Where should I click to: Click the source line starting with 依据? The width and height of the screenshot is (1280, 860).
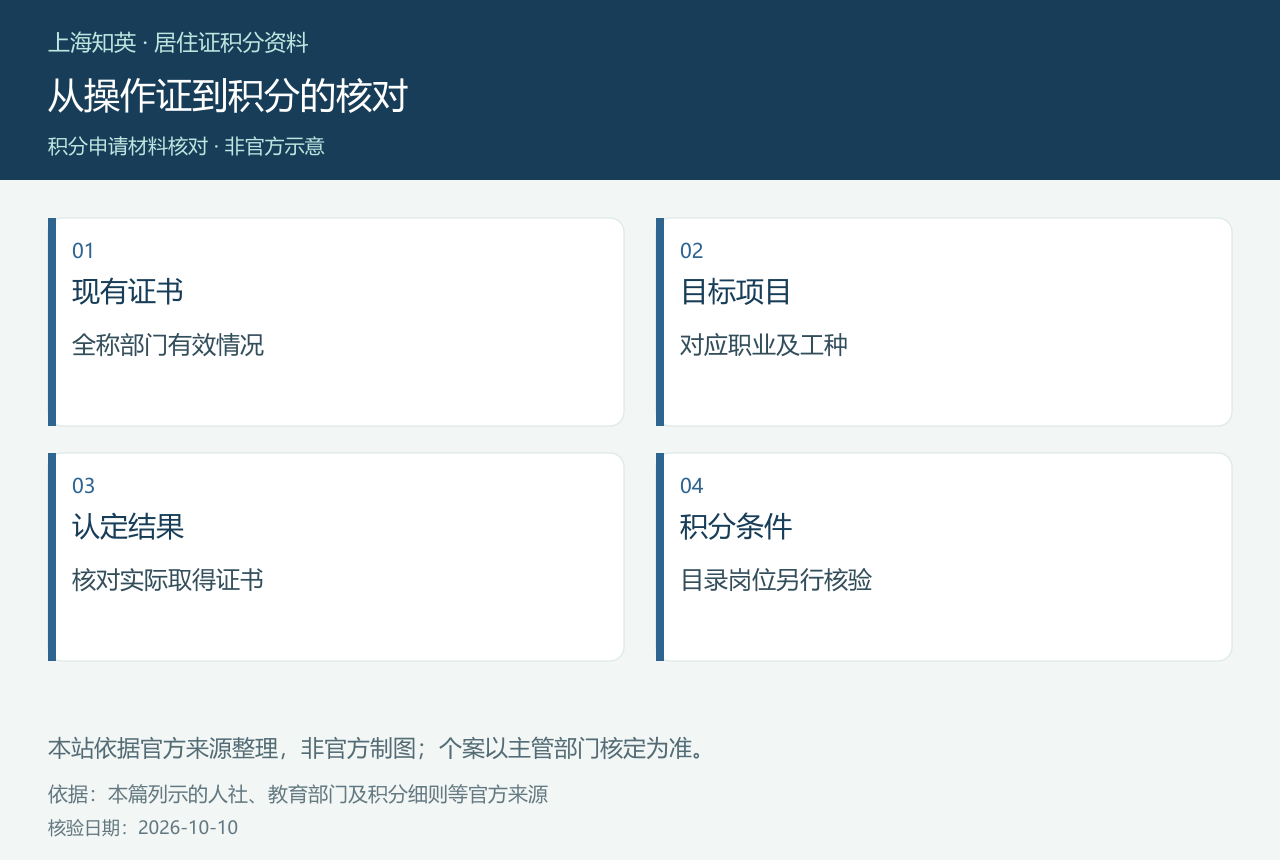pos(298,795)
